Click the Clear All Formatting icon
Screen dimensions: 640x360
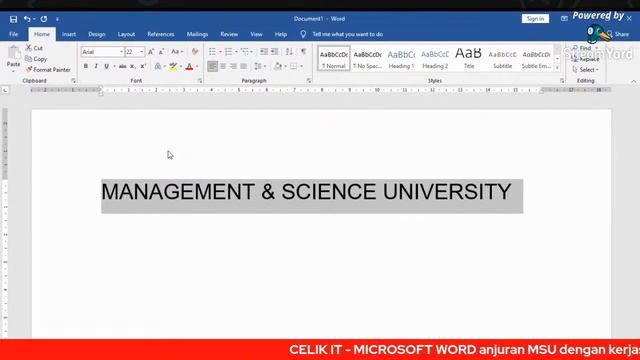pos(195,52)
